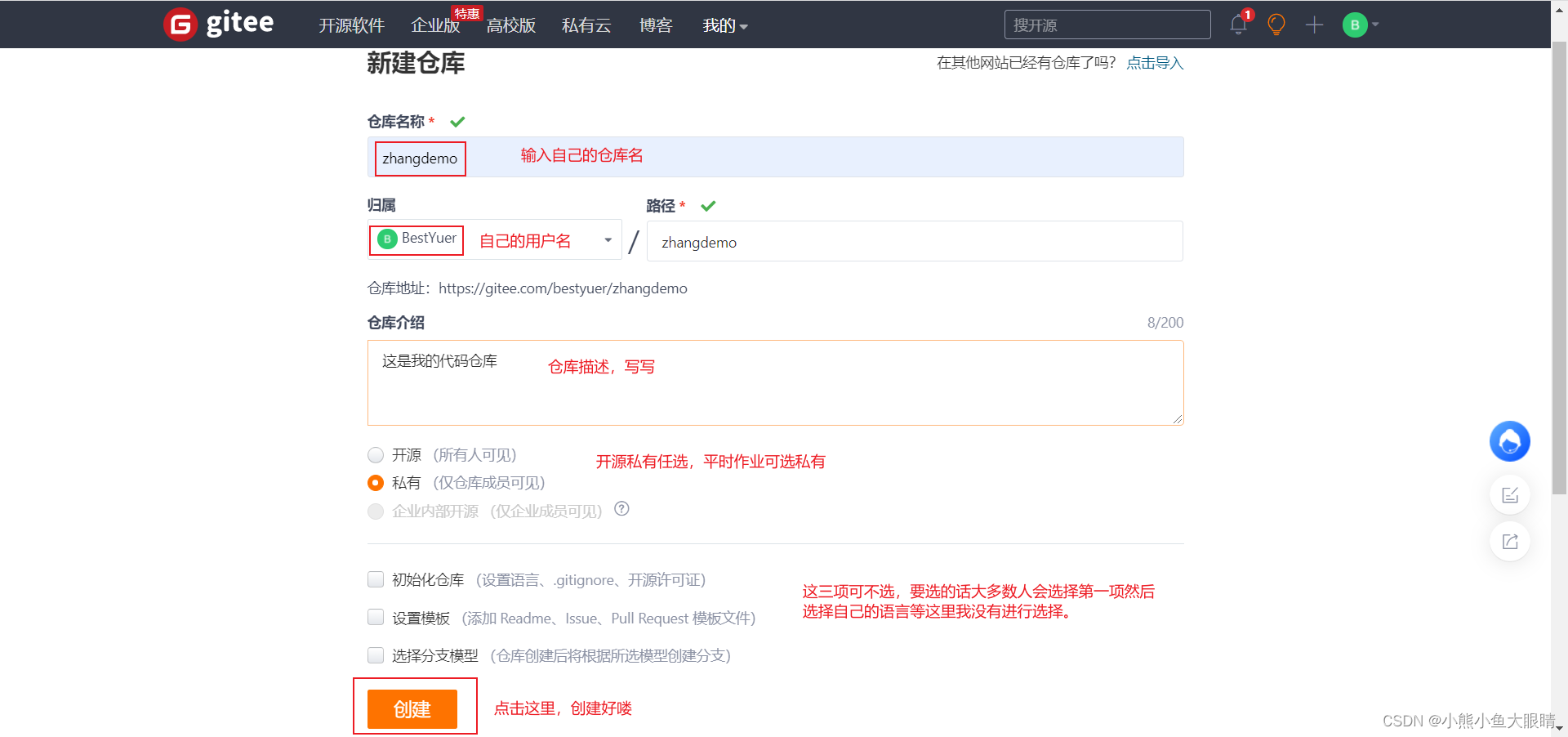Click the orange 创建 button
Screen dimensions: 1568x737
click(x=412, y=708)
